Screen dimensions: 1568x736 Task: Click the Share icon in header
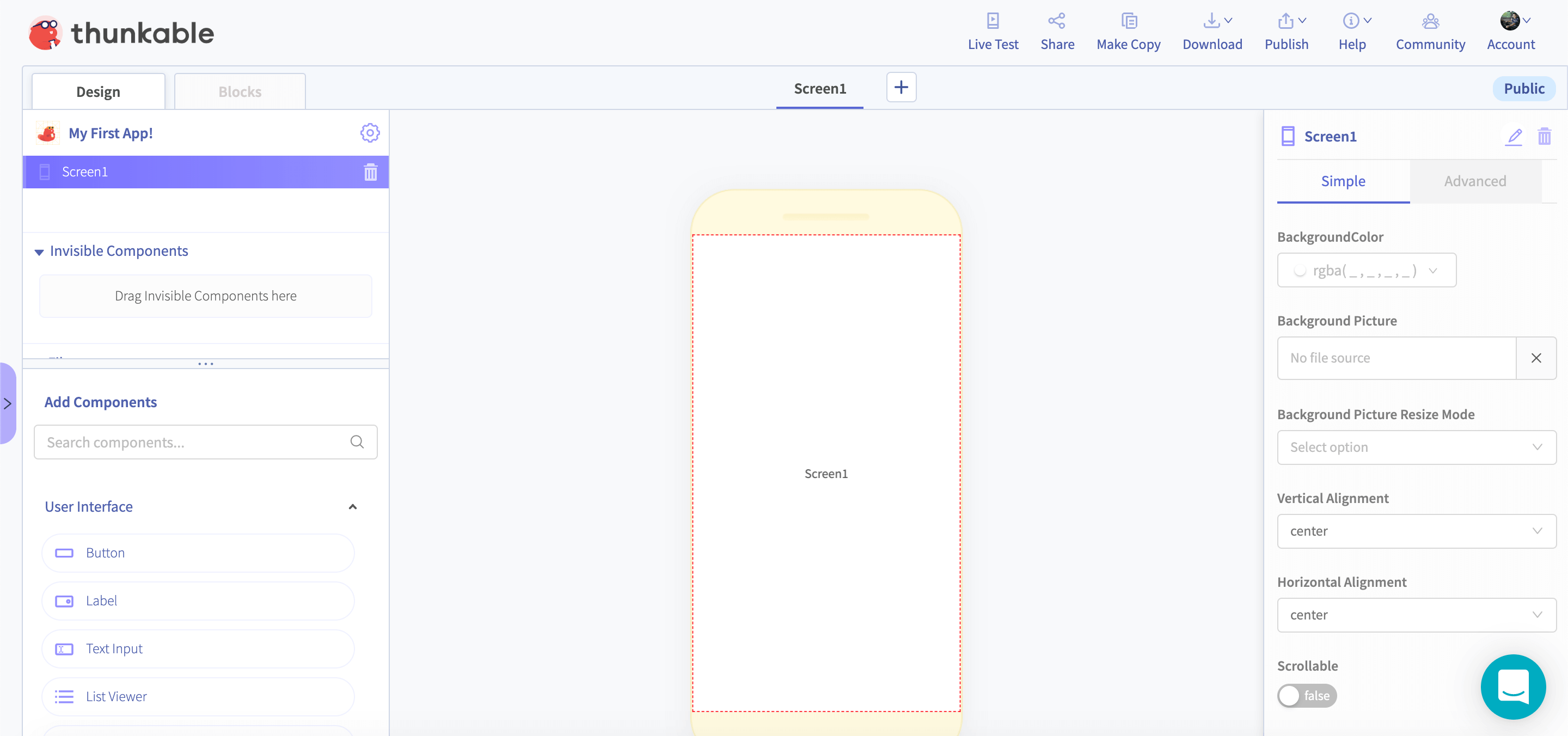(x=1057, y=21)
